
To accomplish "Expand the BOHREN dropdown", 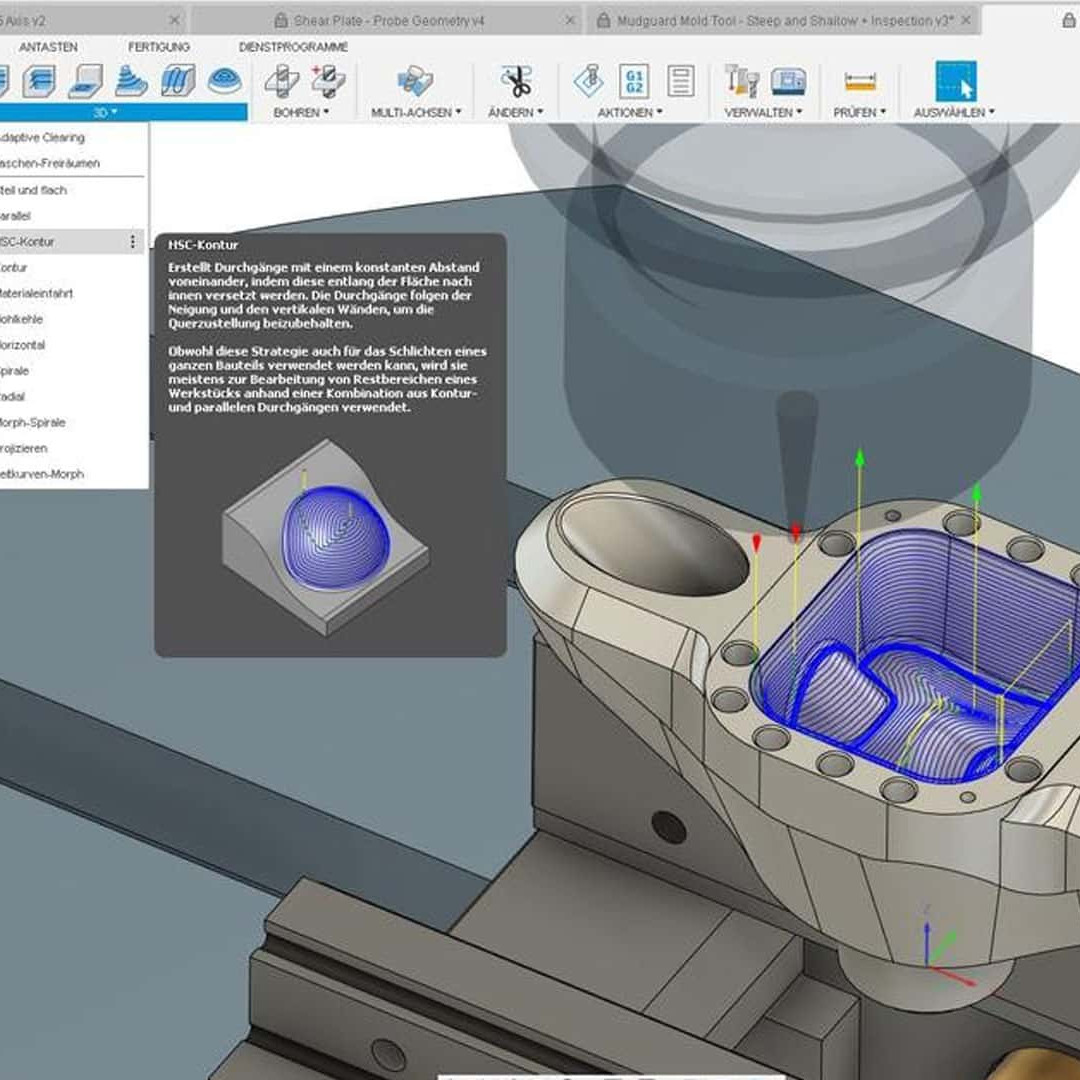I will point(301,113).
